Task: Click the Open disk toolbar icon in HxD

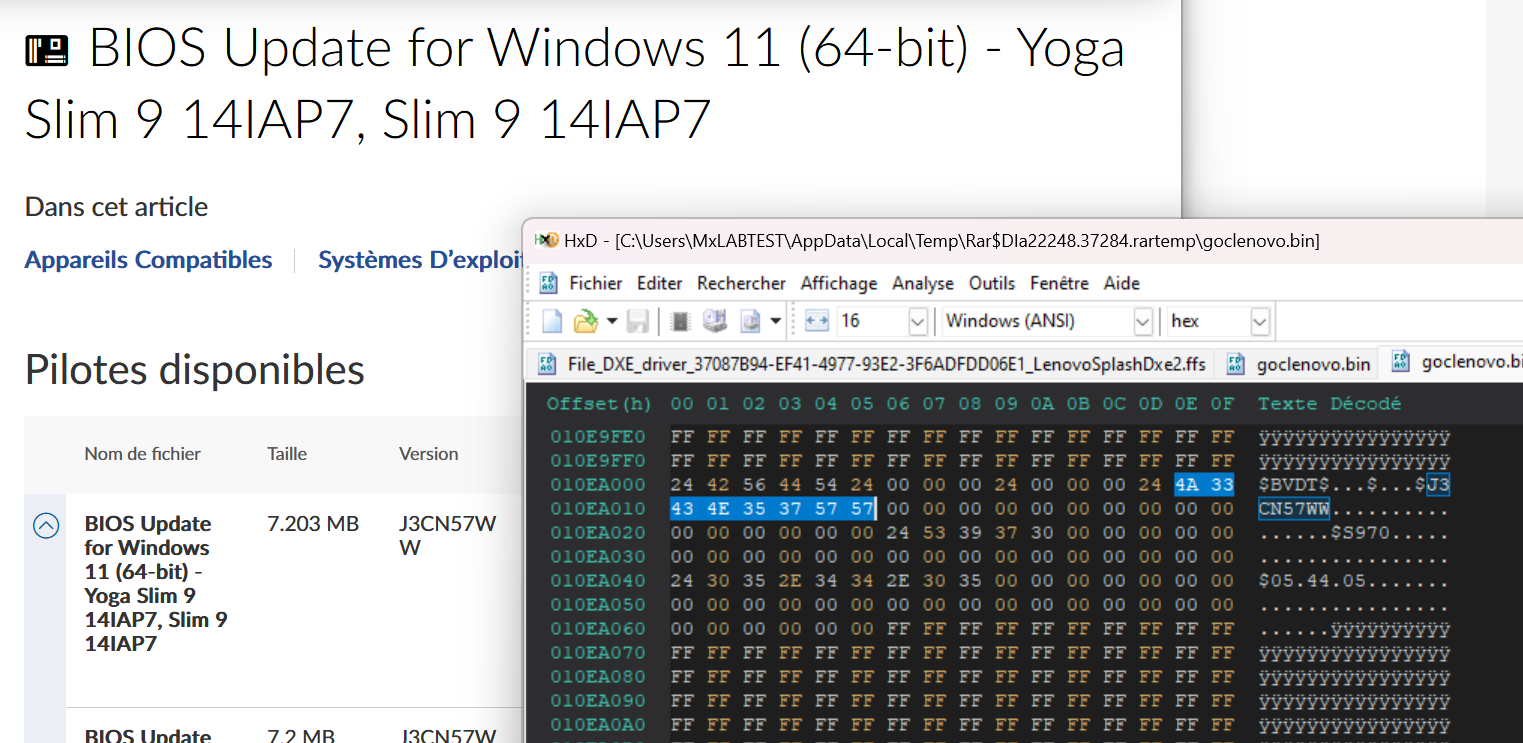Action: 714,321
